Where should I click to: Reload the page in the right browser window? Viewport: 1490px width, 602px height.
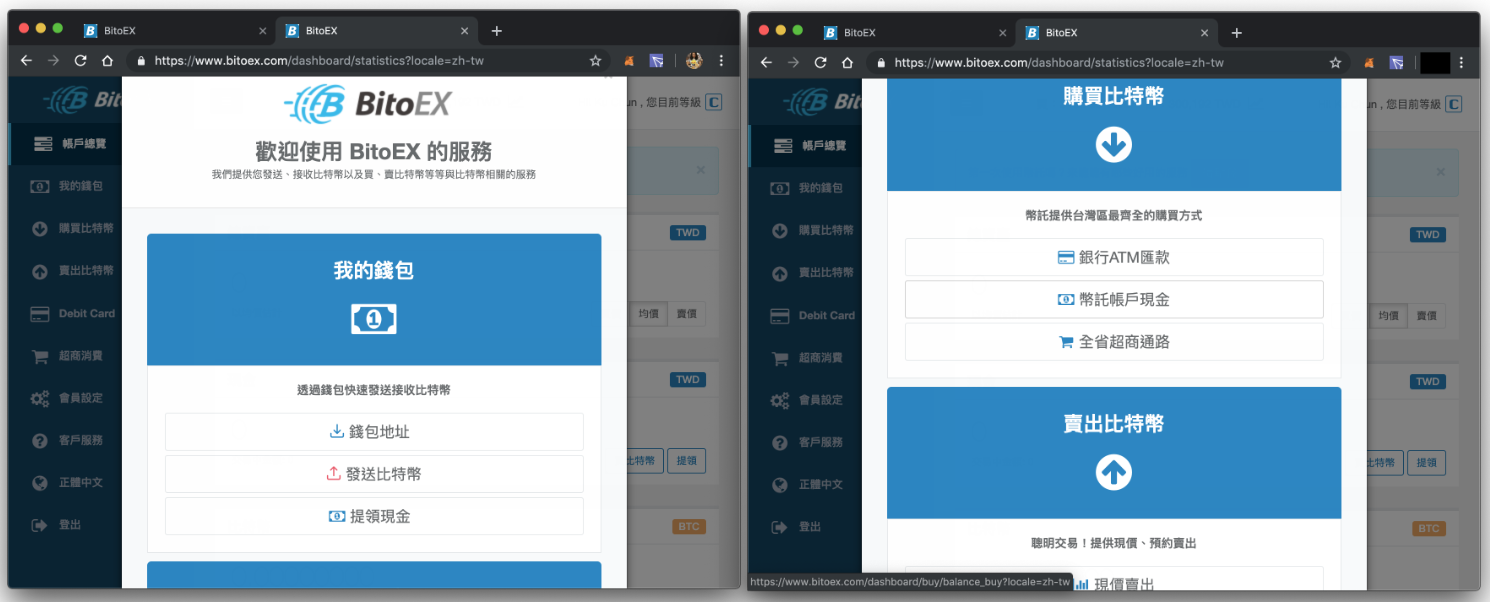coord(820,62)
